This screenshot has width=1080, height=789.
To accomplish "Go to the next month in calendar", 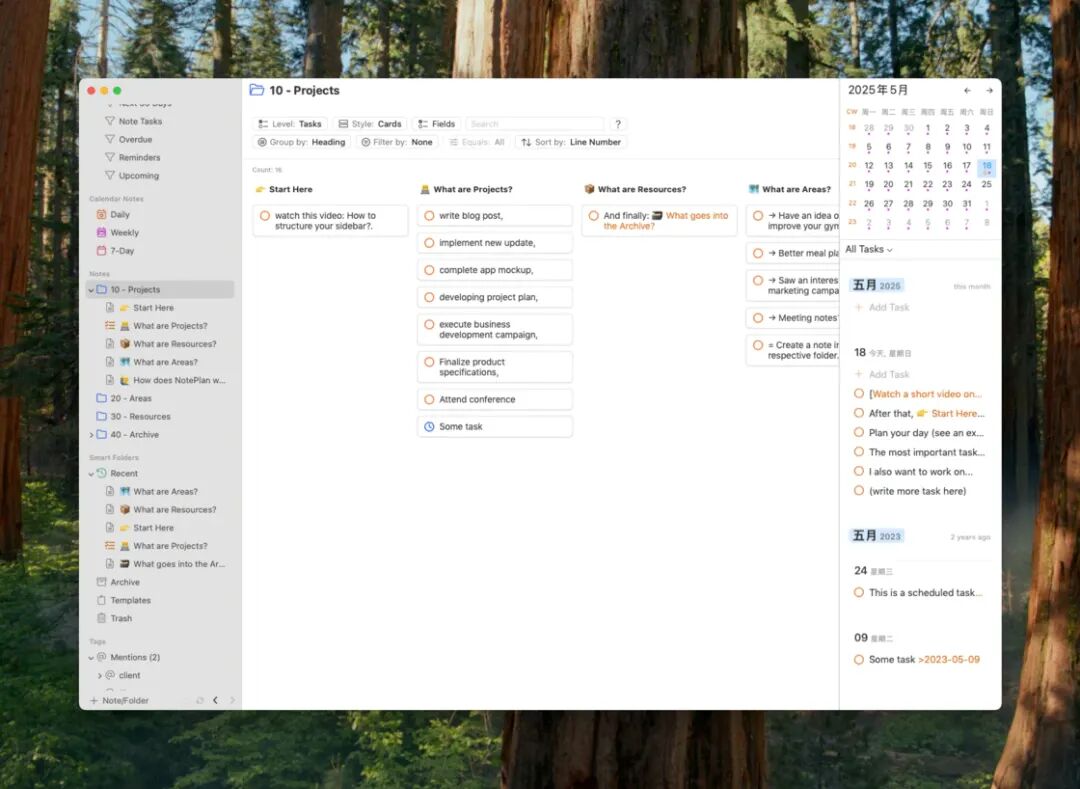I will 989,90.
